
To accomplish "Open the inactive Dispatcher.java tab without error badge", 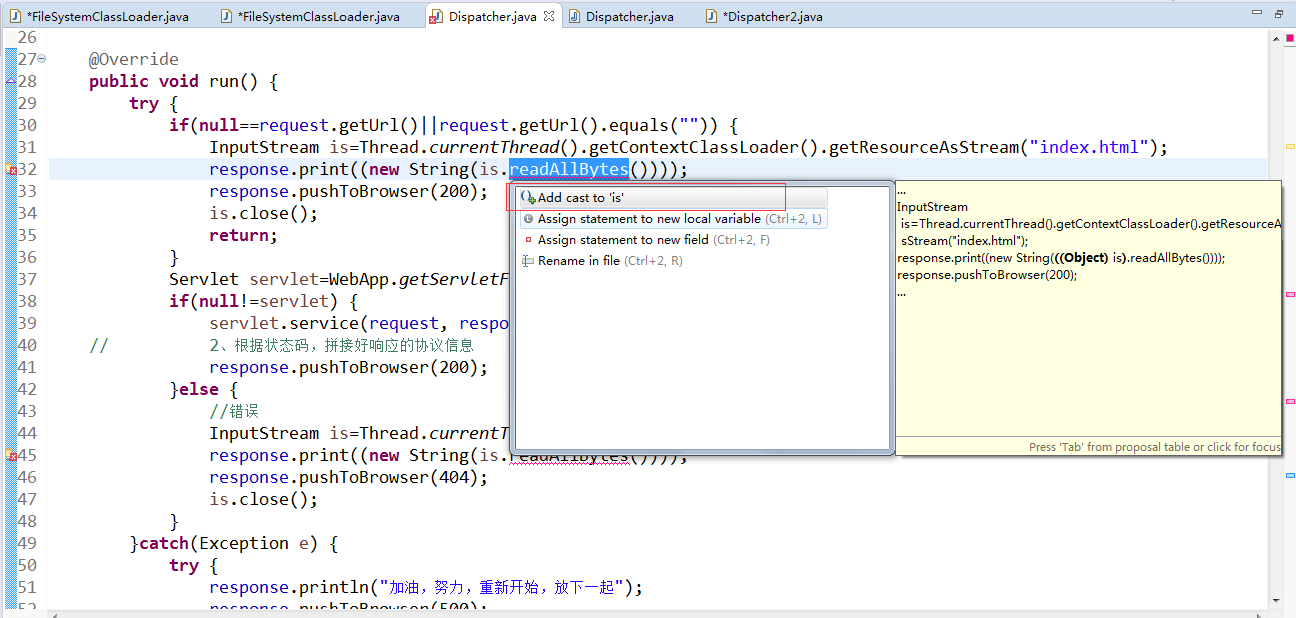I will 620,17.
